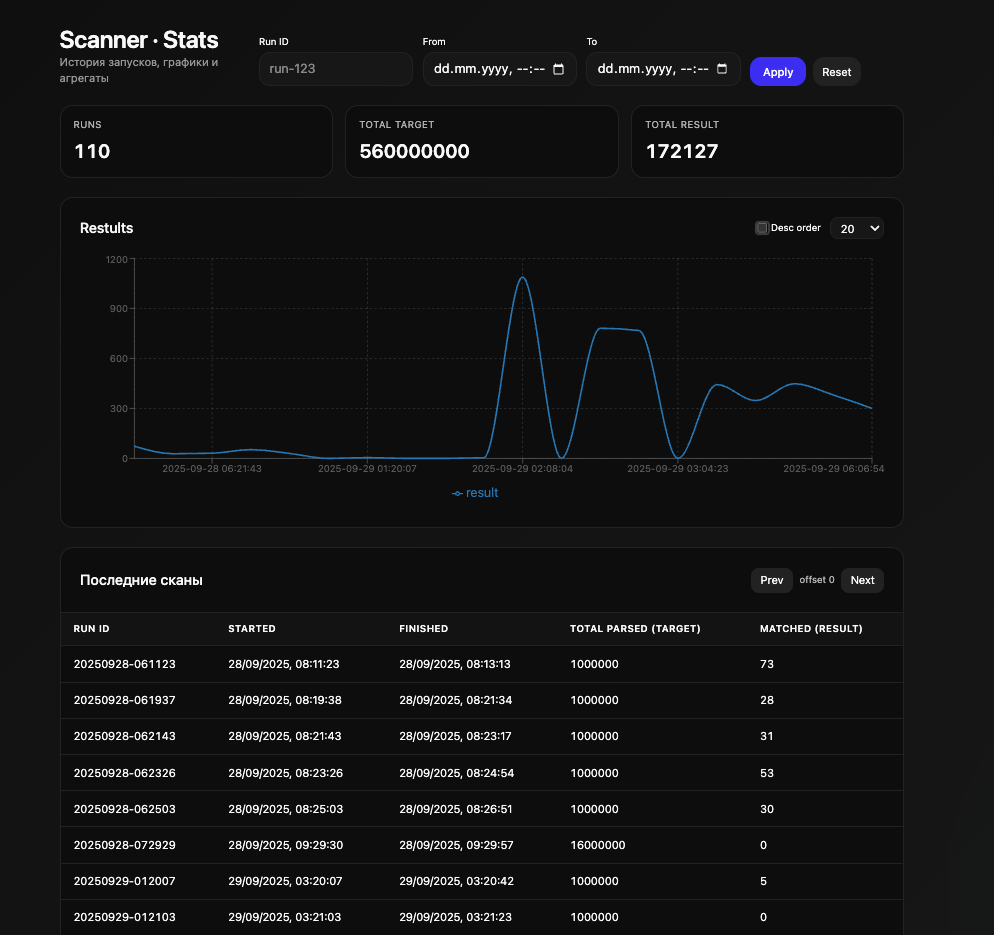Click the To date input field
The width and height of the screenshot is (994, 935).
tap(663, 68)
